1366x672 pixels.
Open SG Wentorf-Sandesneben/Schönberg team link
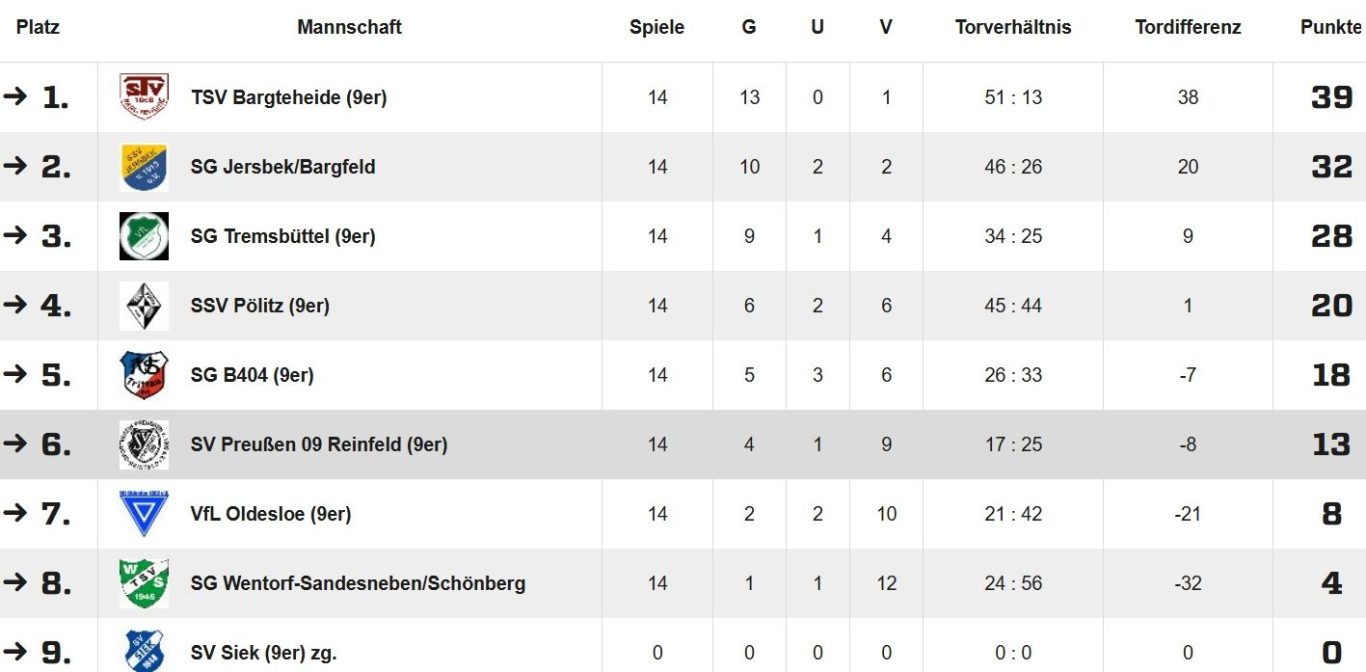358,584
